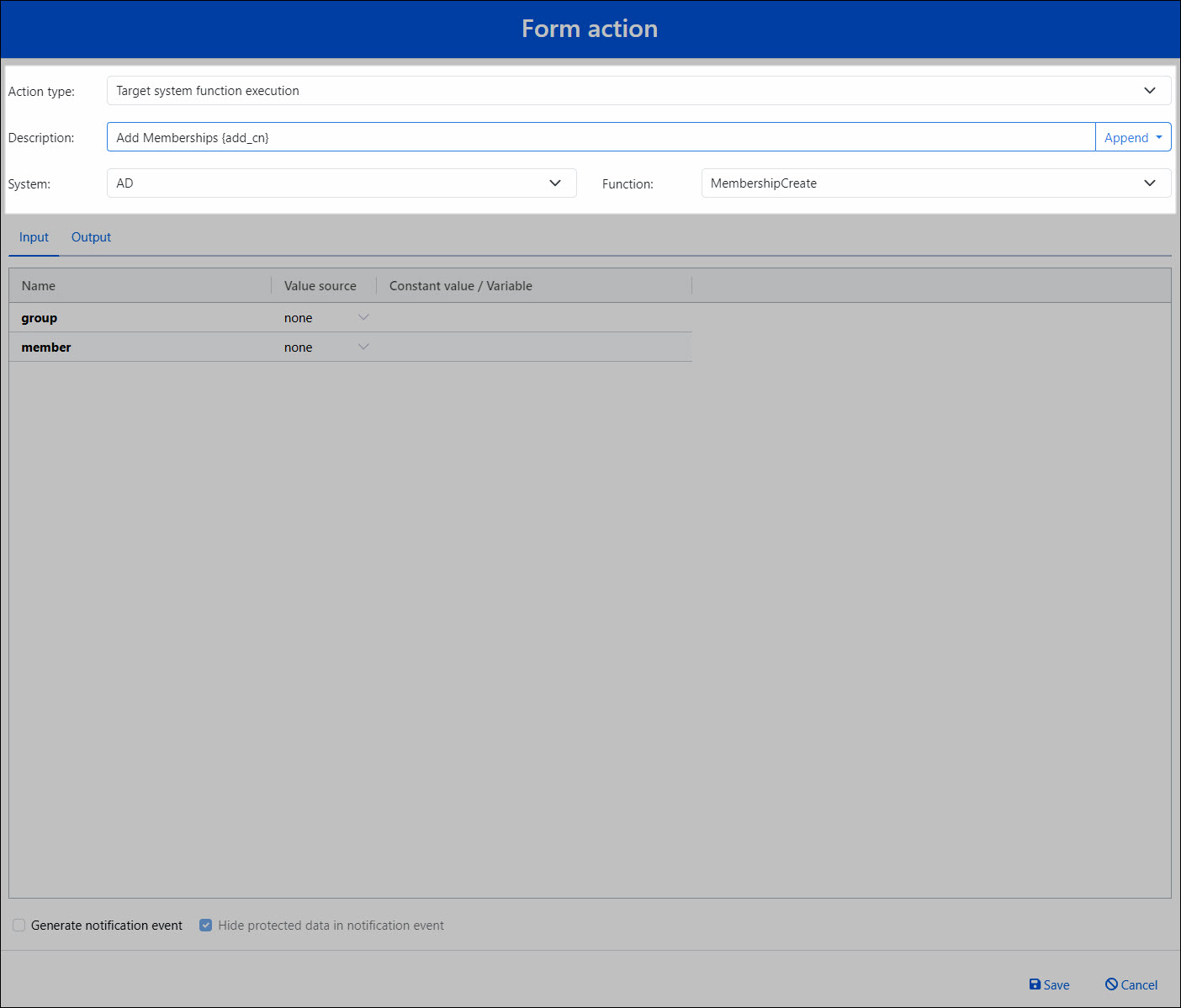Screen dimensions: 1181x1008
Task: Click the Cancel circle-slash icon
Action: 1111,984
